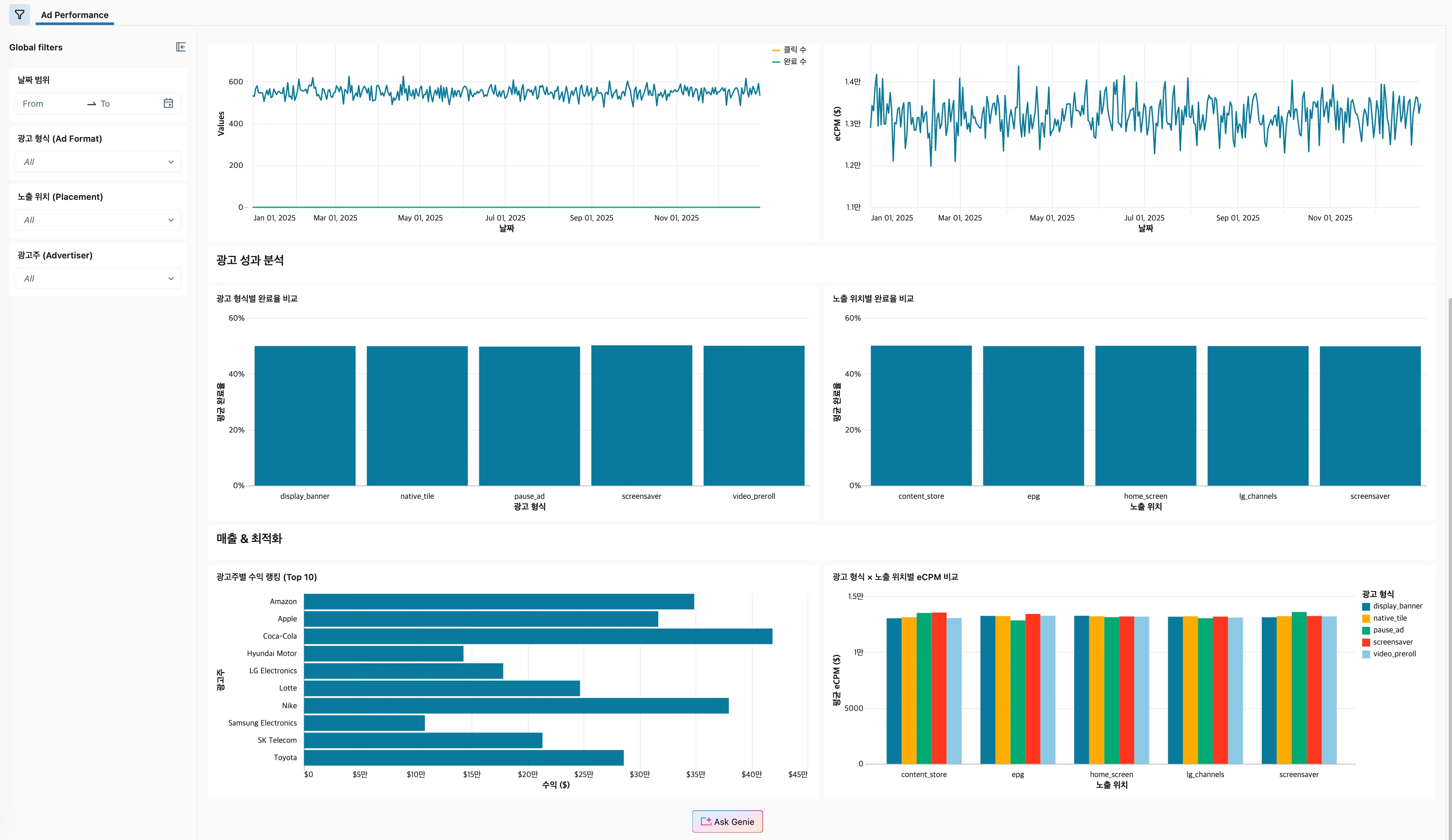
Task: Click 광고주별 수익 랭킹 (Top 10) title
Action: pyautogui.click(x=267, y=577)
